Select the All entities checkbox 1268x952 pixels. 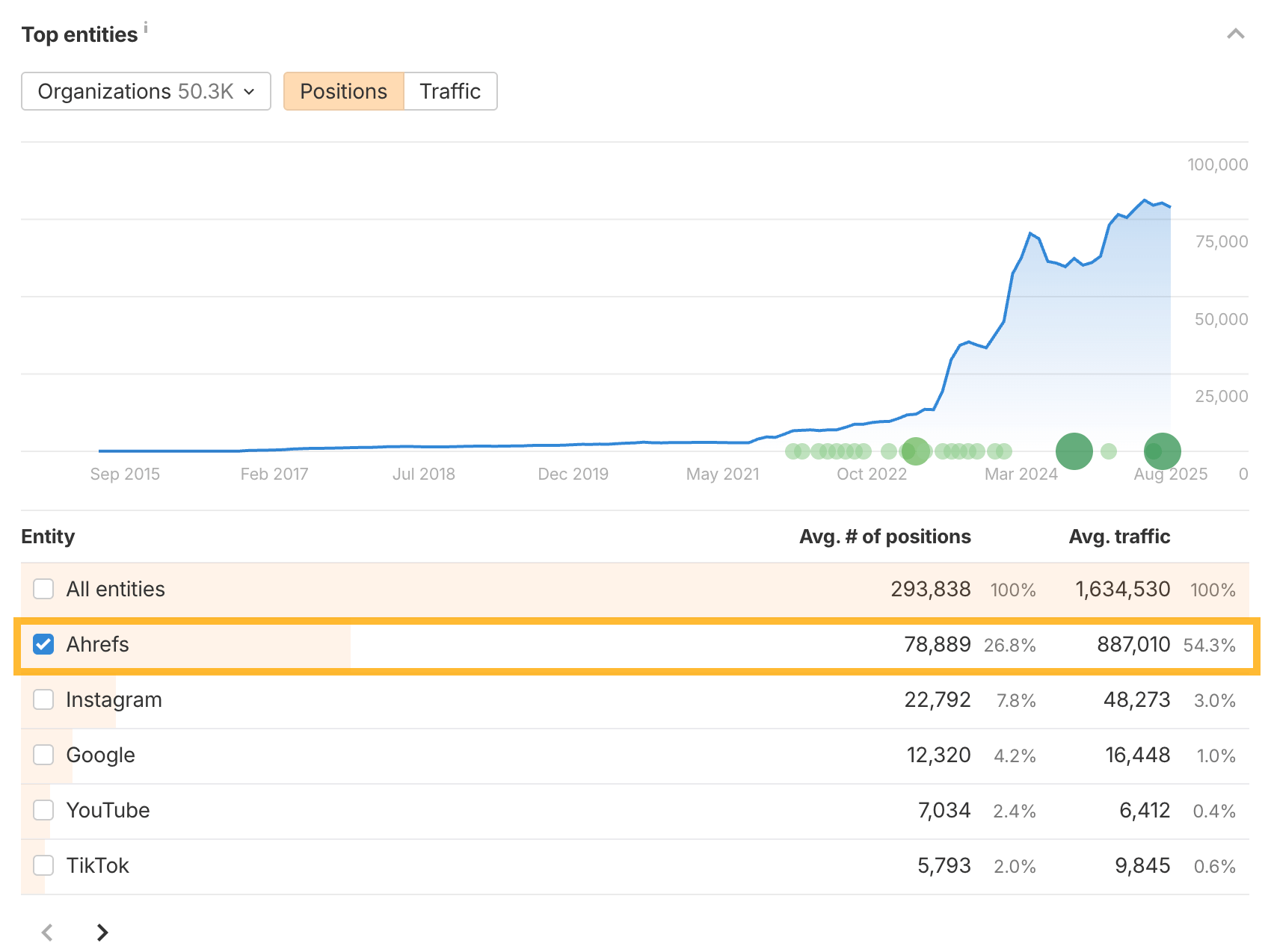(43, 589)
